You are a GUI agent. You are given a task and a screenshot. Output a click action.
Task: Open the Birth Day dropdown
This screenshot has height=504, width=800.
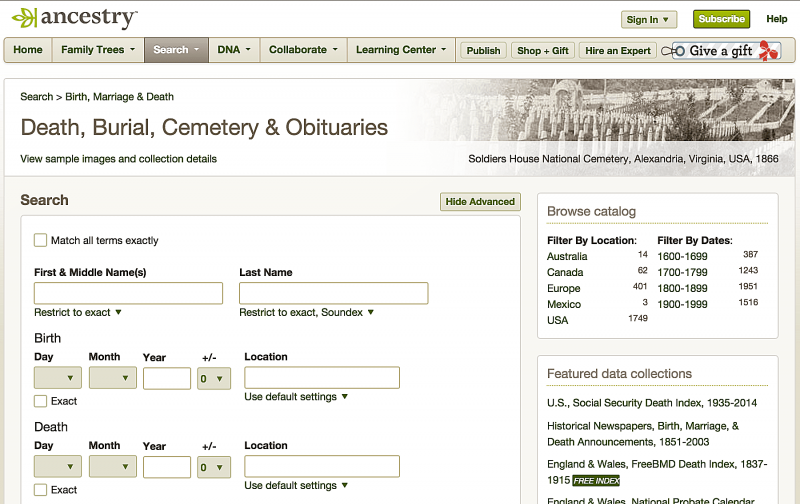[x=58, y=378]
